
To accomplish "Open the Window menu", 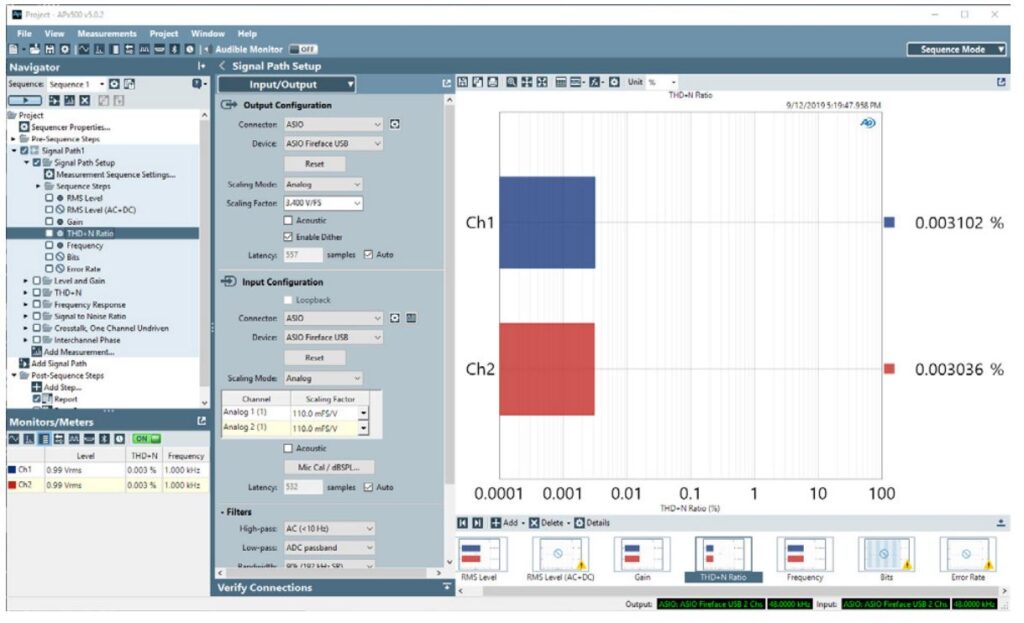I will [208, 33].
